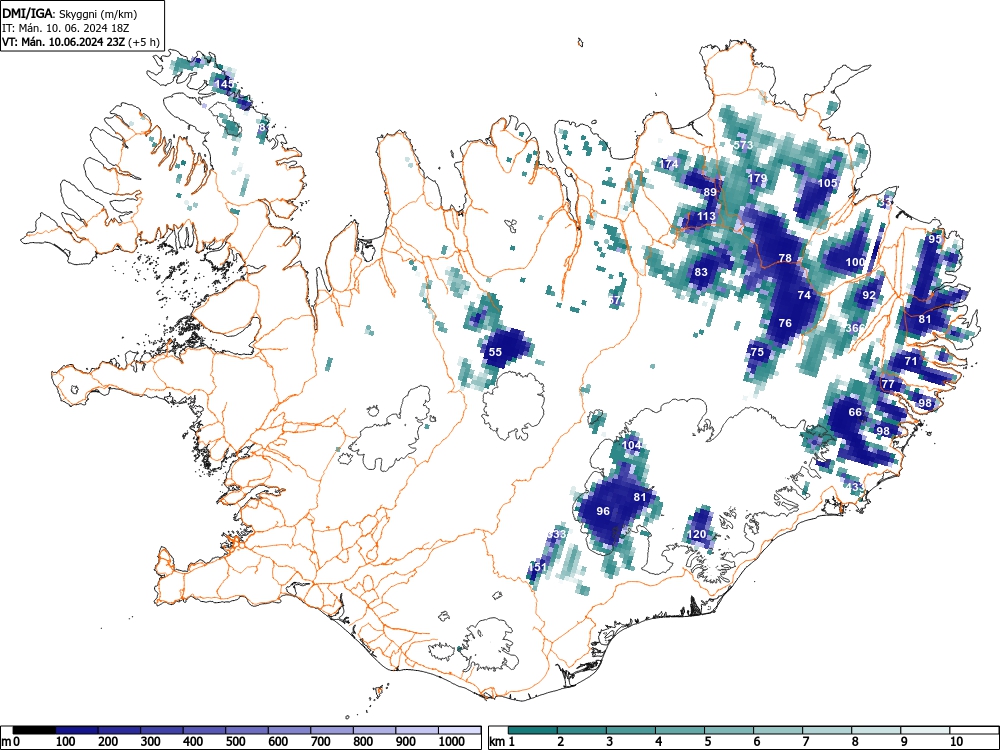The width and height of the screenshot is (1000, 750).
Task: Click the teal 4–5 km legend swatch
Action: (x=680, y=730)
